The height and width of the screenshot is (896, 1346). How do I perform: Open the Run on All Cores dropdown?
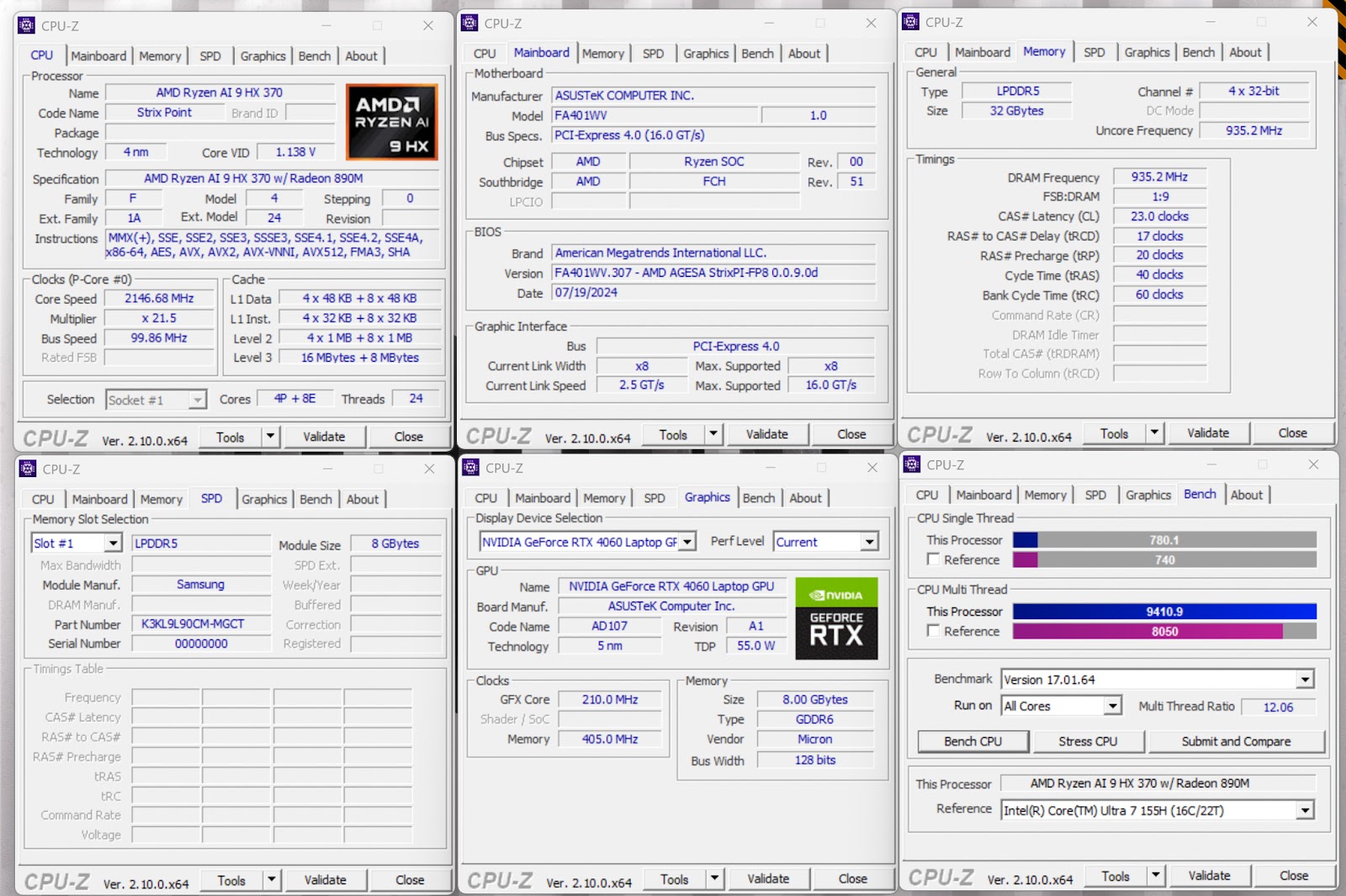[1113, 706]
